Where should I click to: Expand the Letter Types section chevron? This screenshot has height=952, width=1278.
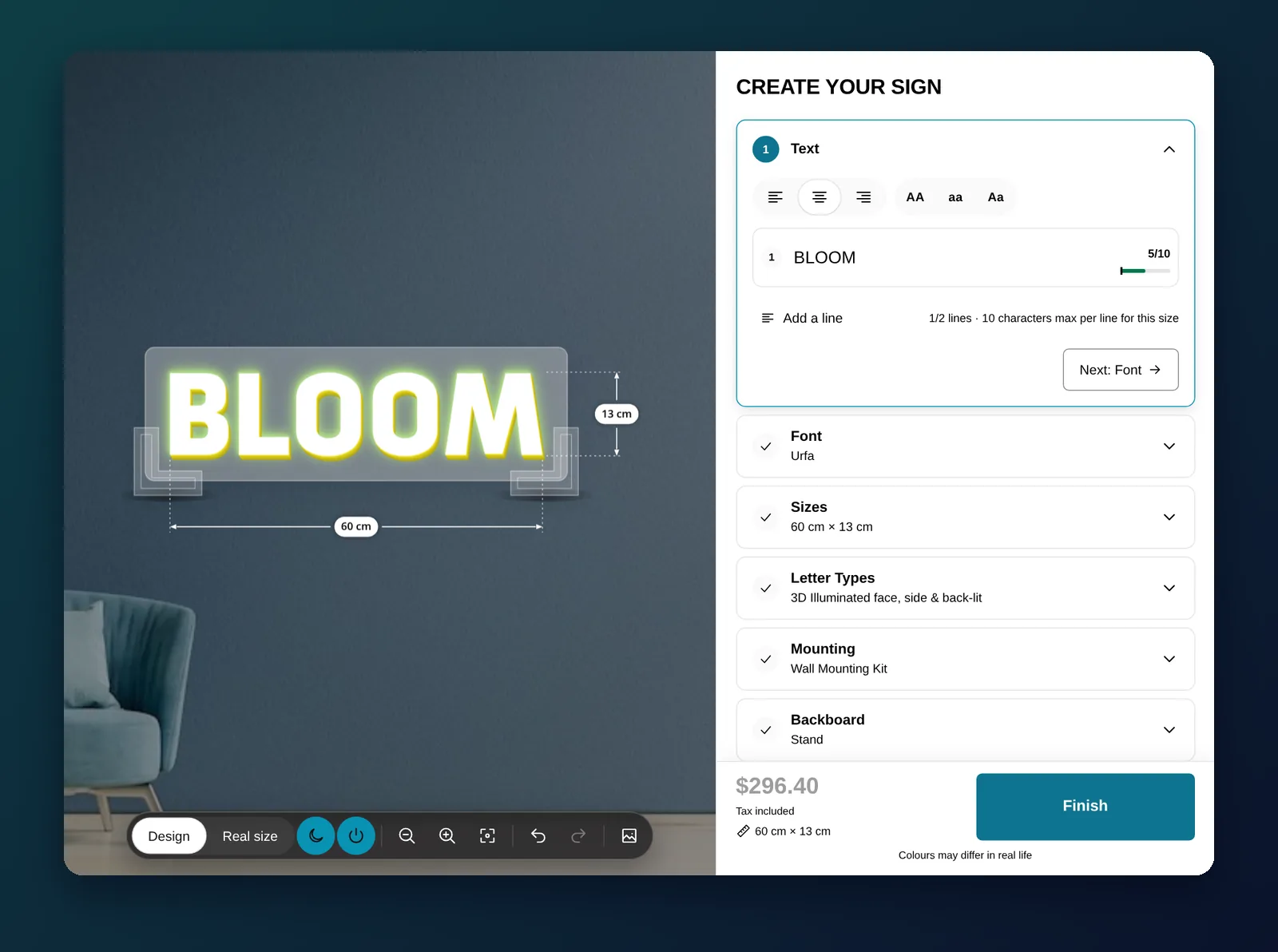pyautogui.click(x=1169, y=588)
